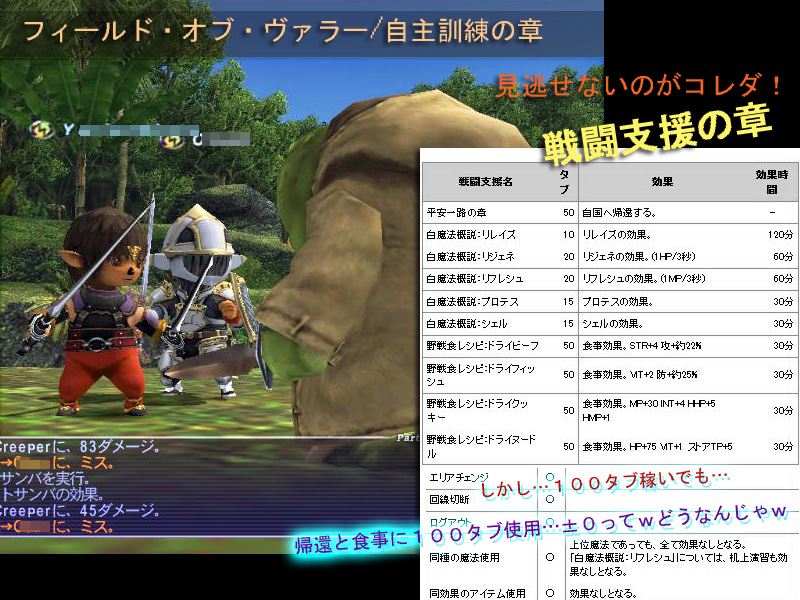Image resolution: width=800 pixels, height=600 pixels.
Task: Select the 白魔法概説:プロテス row name
Action: pyautogui.click(x=472, y=302)
